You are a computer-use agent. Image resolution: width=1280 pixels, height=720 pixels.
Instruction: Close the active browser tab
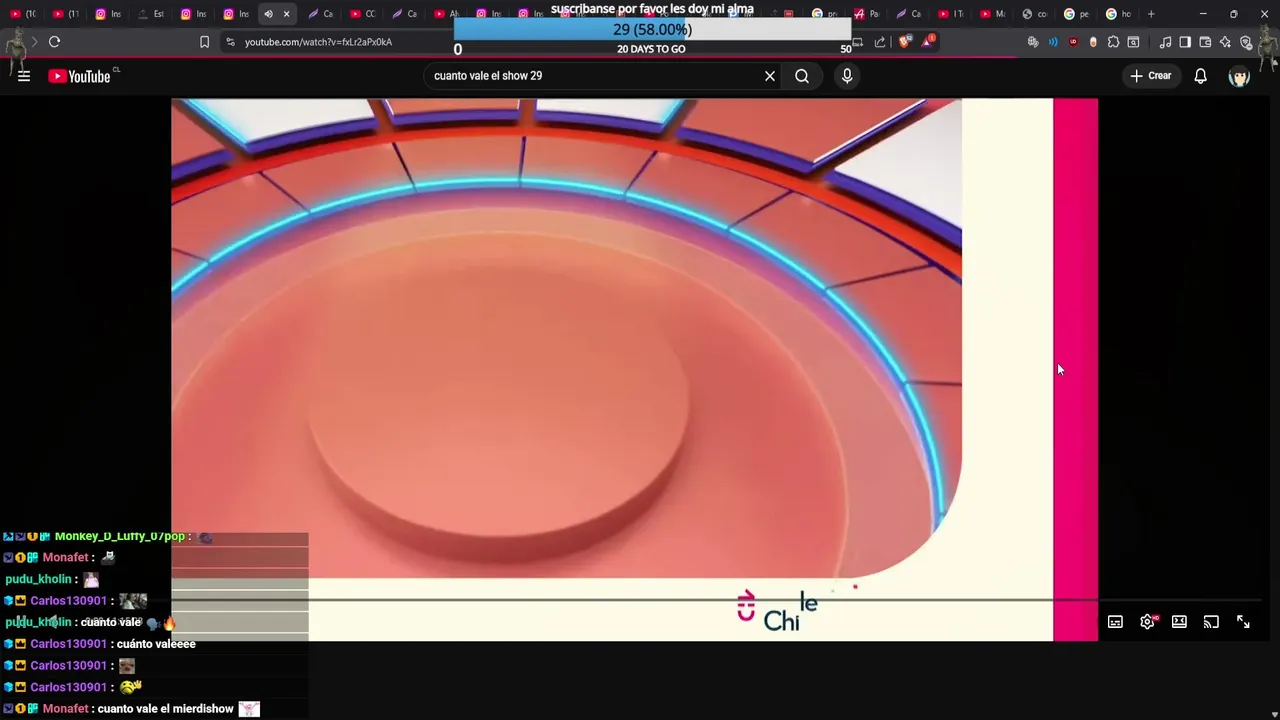286,14
